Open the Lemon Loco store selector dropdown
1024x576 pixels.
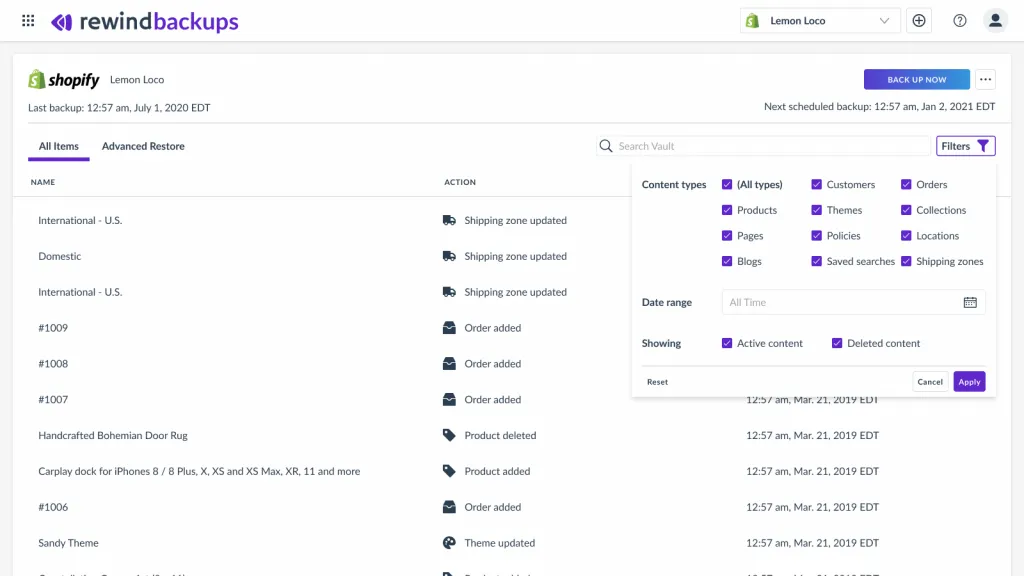(818, 20)
